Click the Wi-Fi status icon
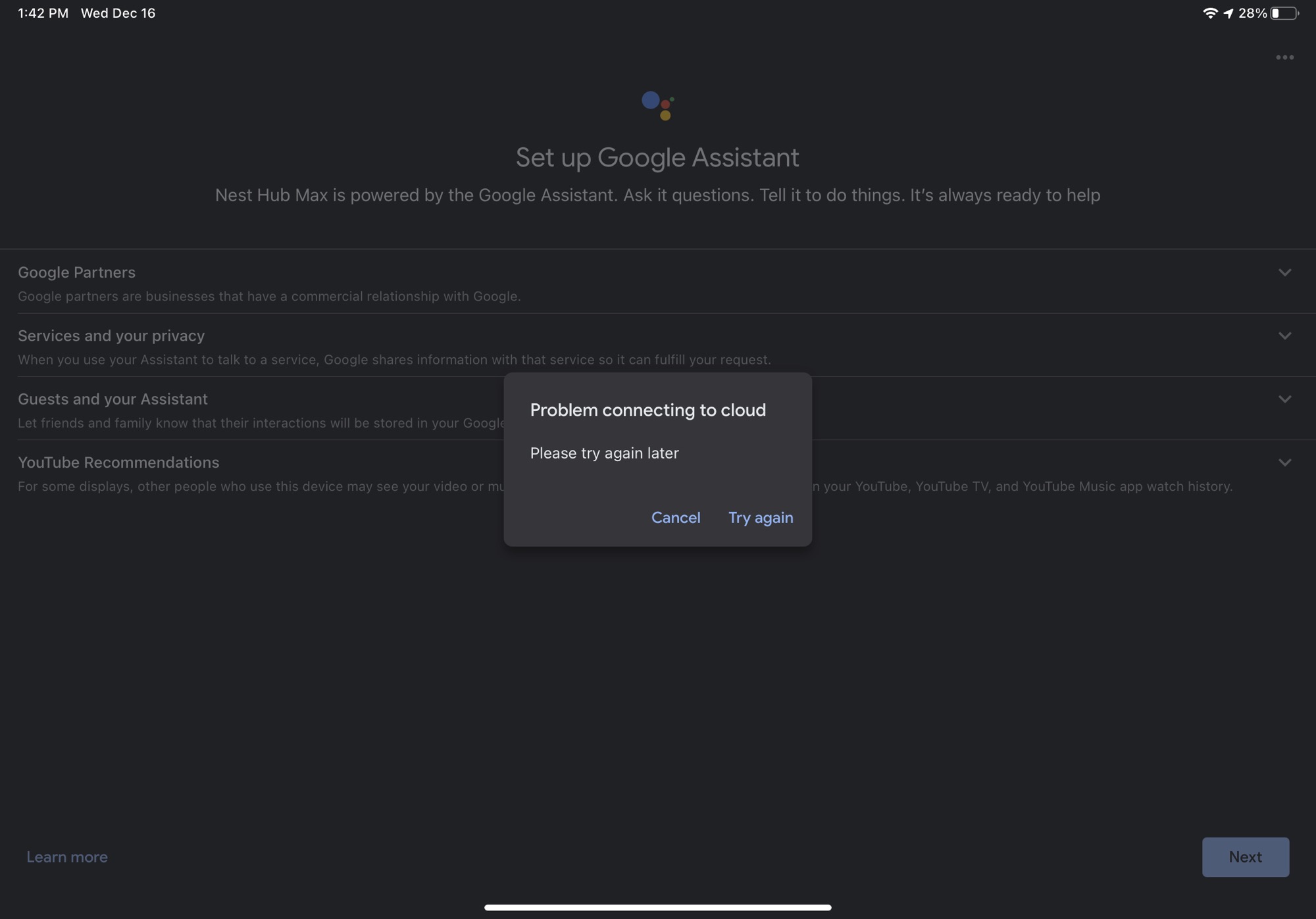The image size is (1316, 919). coord(1211,12)
